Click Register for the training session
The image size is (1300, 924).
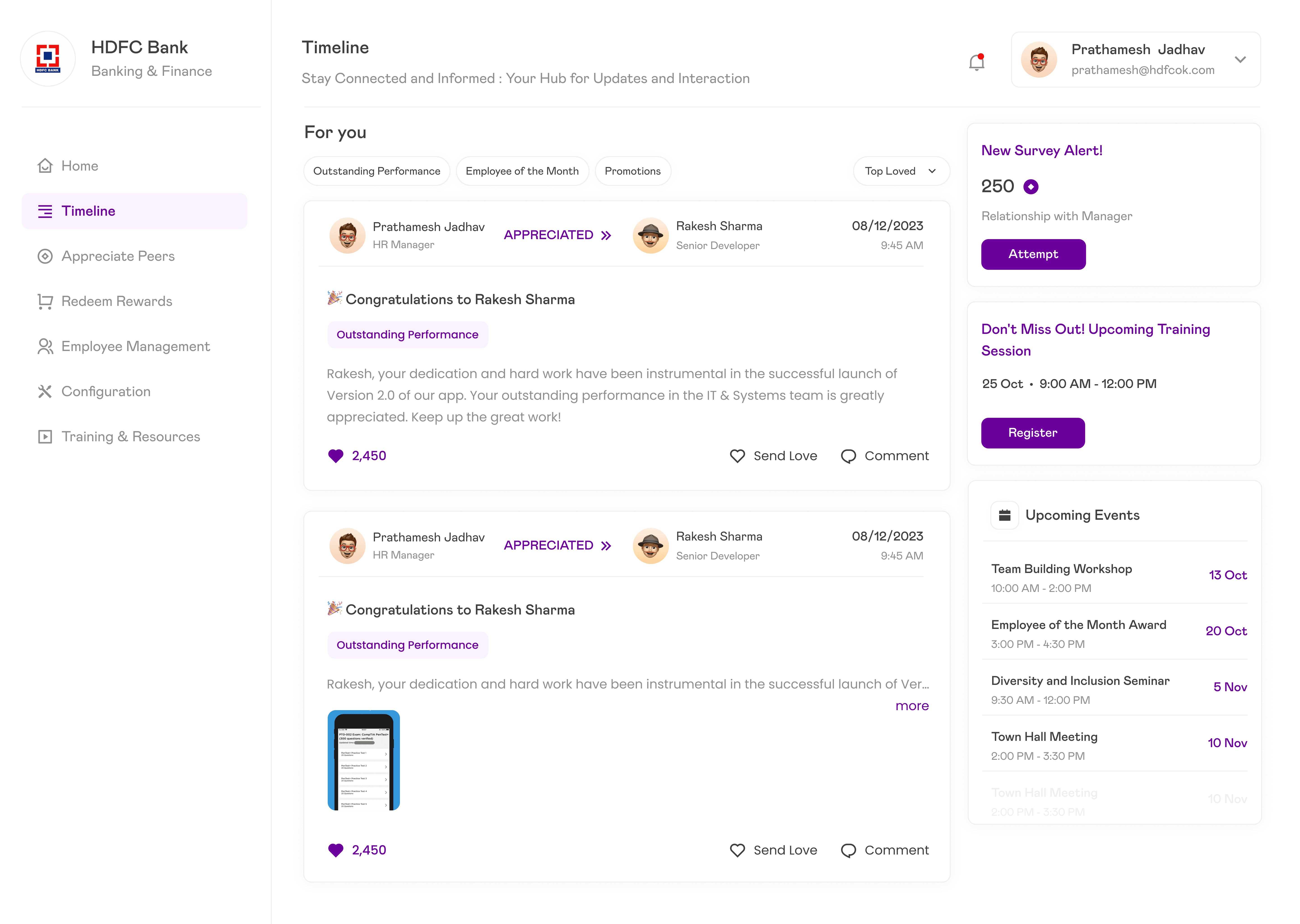coord(1033,433)
